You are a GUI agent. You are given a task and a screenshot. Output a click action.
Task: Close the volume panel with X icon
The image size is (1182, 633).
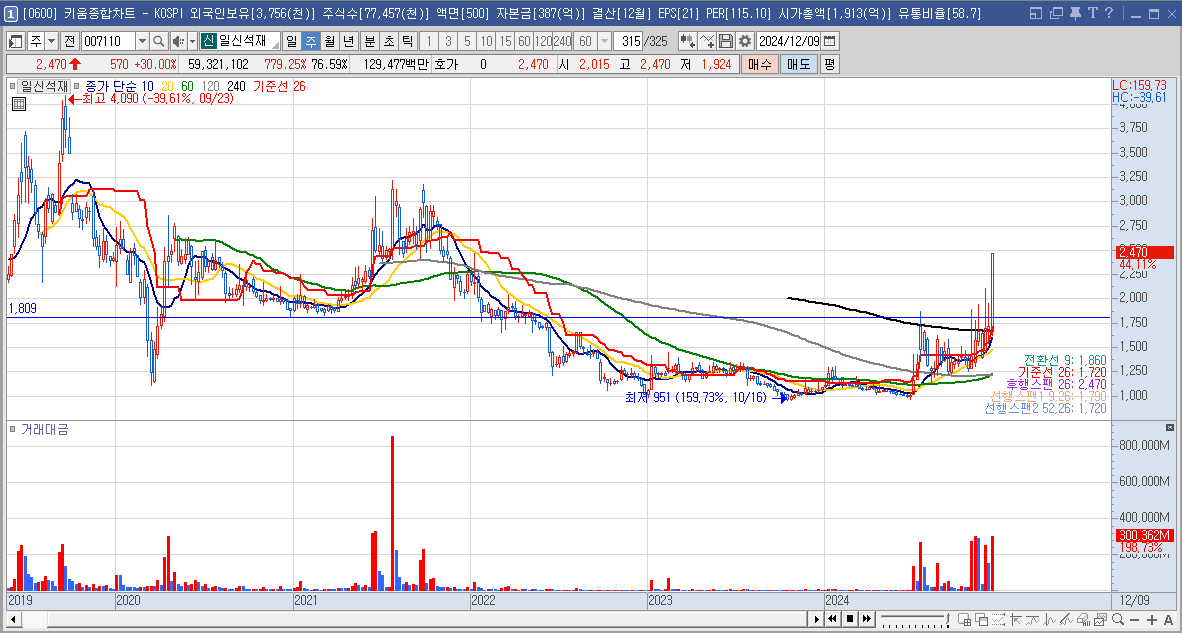coord(1169,427)
